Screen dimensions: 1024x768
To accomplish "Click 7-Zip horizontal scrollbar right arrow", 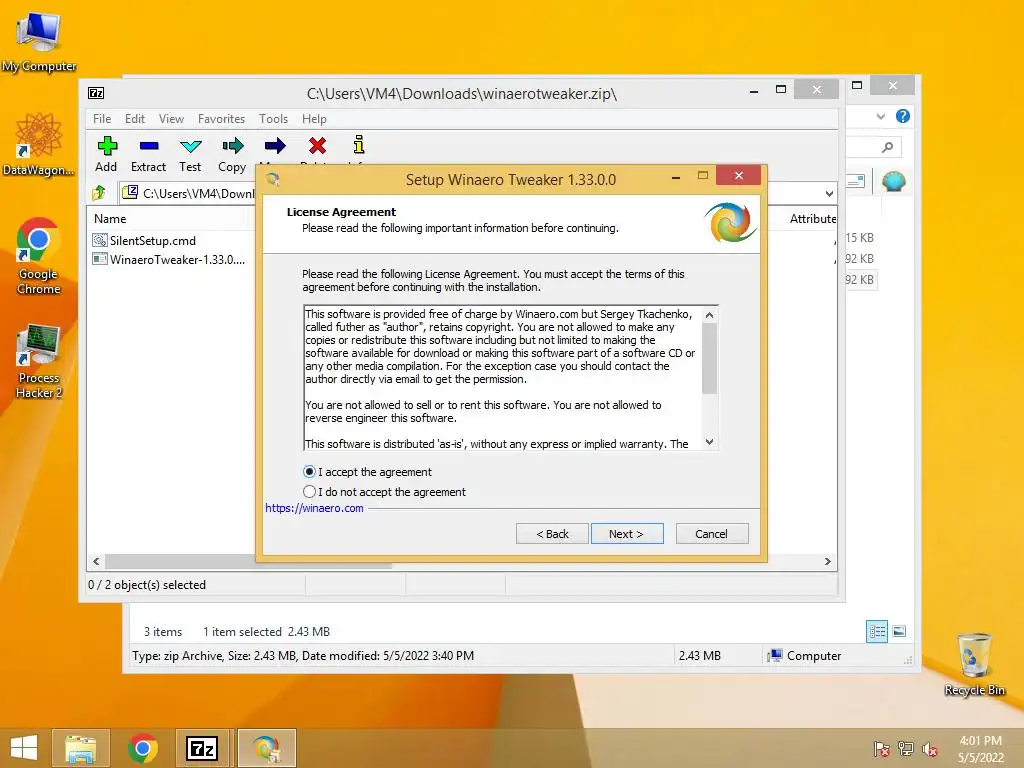I will 827,562.
